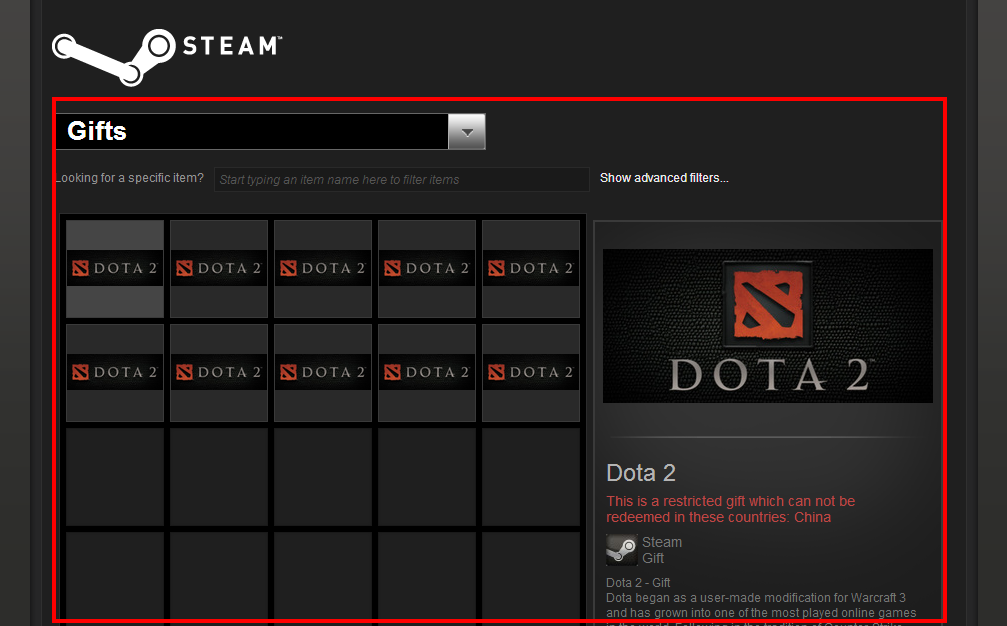
Task: Open the Gifts inventory dropdown arrow
Action: click(x=467, y=131)
